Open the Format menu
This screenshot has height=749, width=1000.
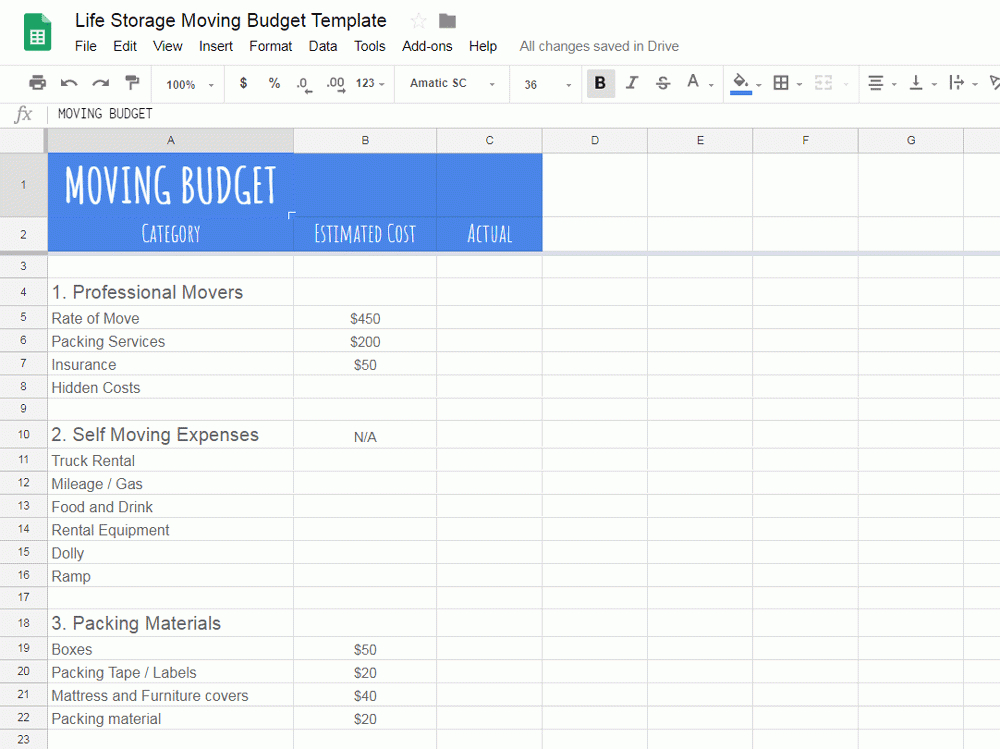click(270, 46)
